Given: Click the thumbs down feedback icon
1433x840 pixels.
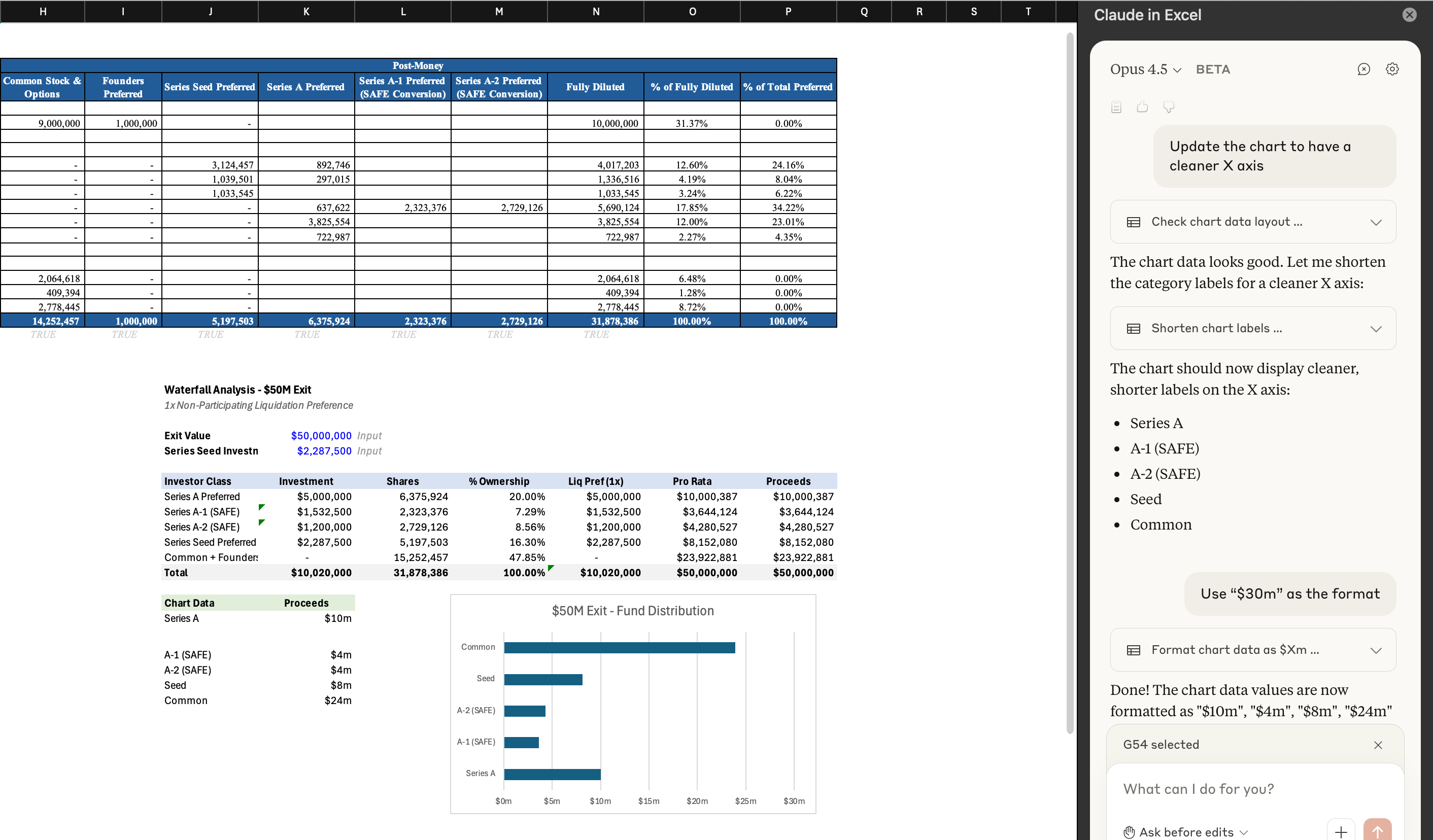Looking at the screenshot, I should point(1168,107).
